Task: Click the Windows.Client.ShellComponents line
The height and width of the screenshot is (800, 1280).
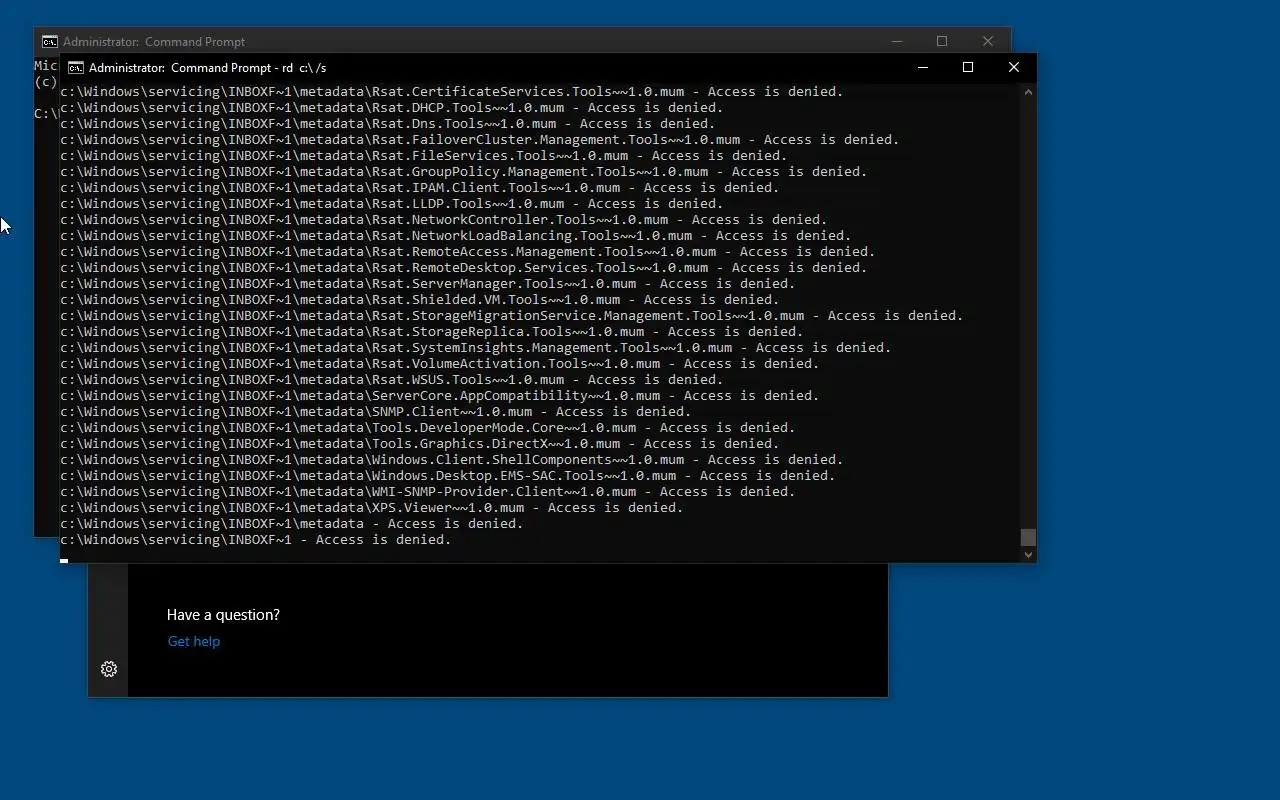Action: pyautogui.click(x=452, y=460)
